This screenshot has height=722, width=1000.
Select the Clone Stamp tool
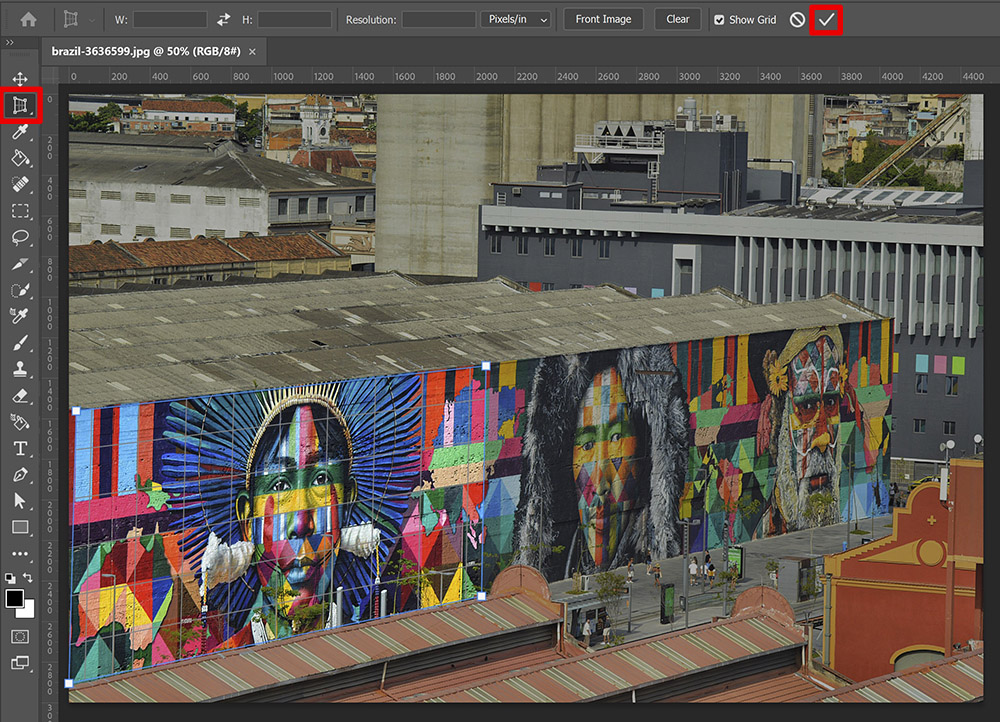point(20,369)
